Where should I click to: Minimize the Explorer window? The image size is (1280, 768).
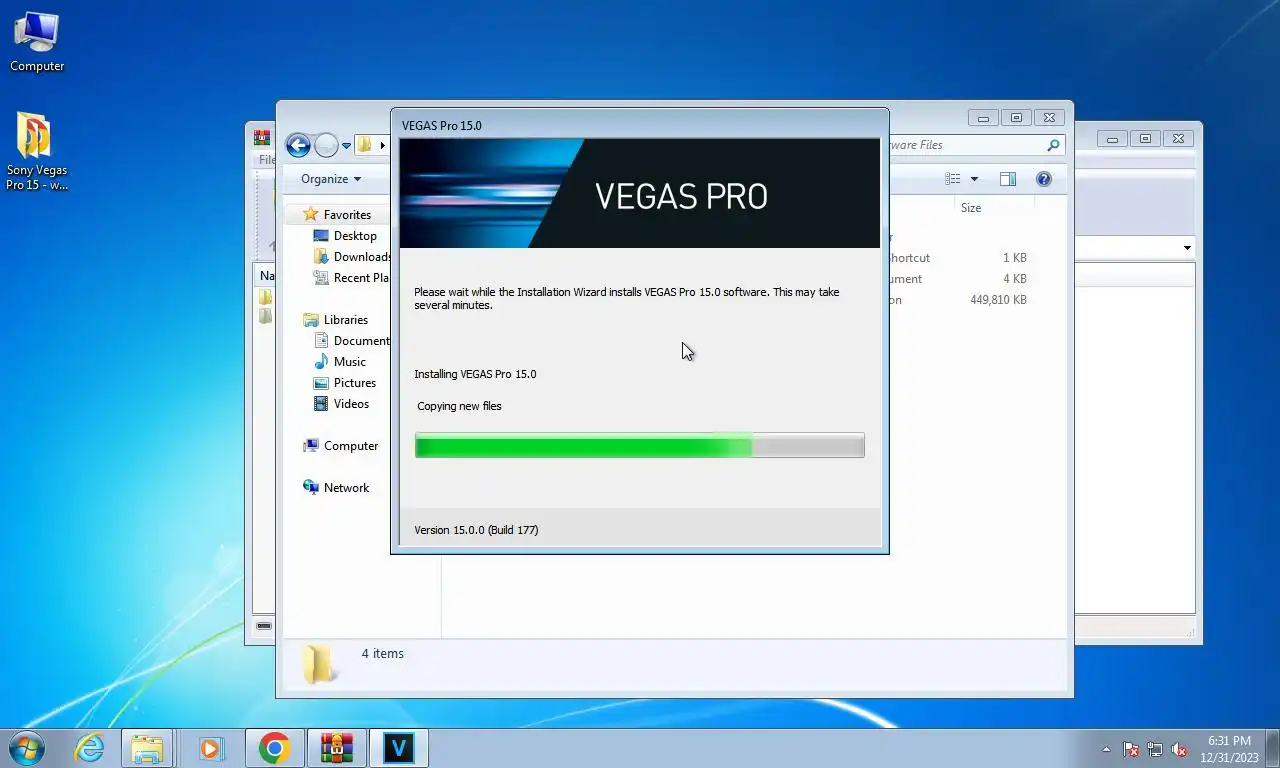(x=983, y=118)
